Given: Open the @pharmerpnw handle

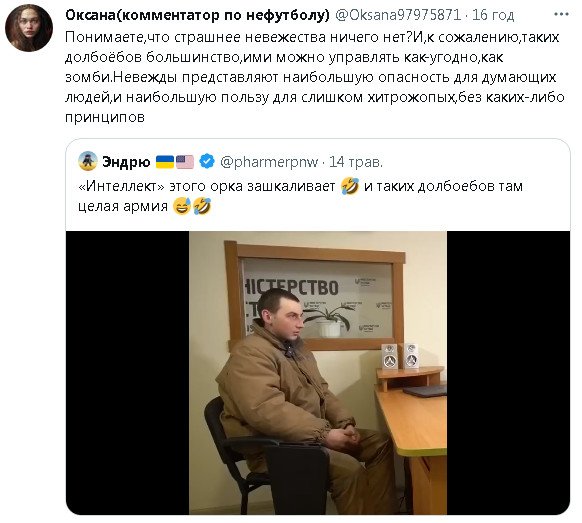Looking at the screenshot, I should pyautogui.click(x=269, y=162).
